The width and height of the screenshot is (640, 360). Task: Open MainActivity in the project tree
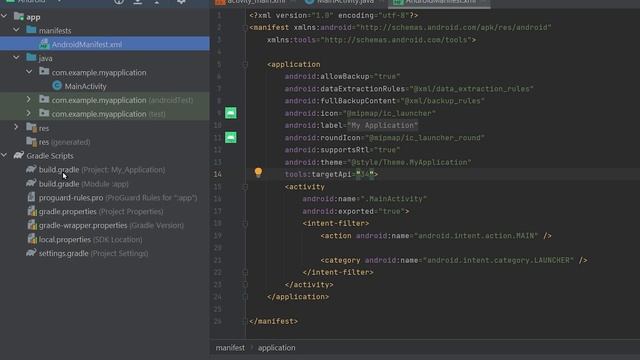coord(85,86)
